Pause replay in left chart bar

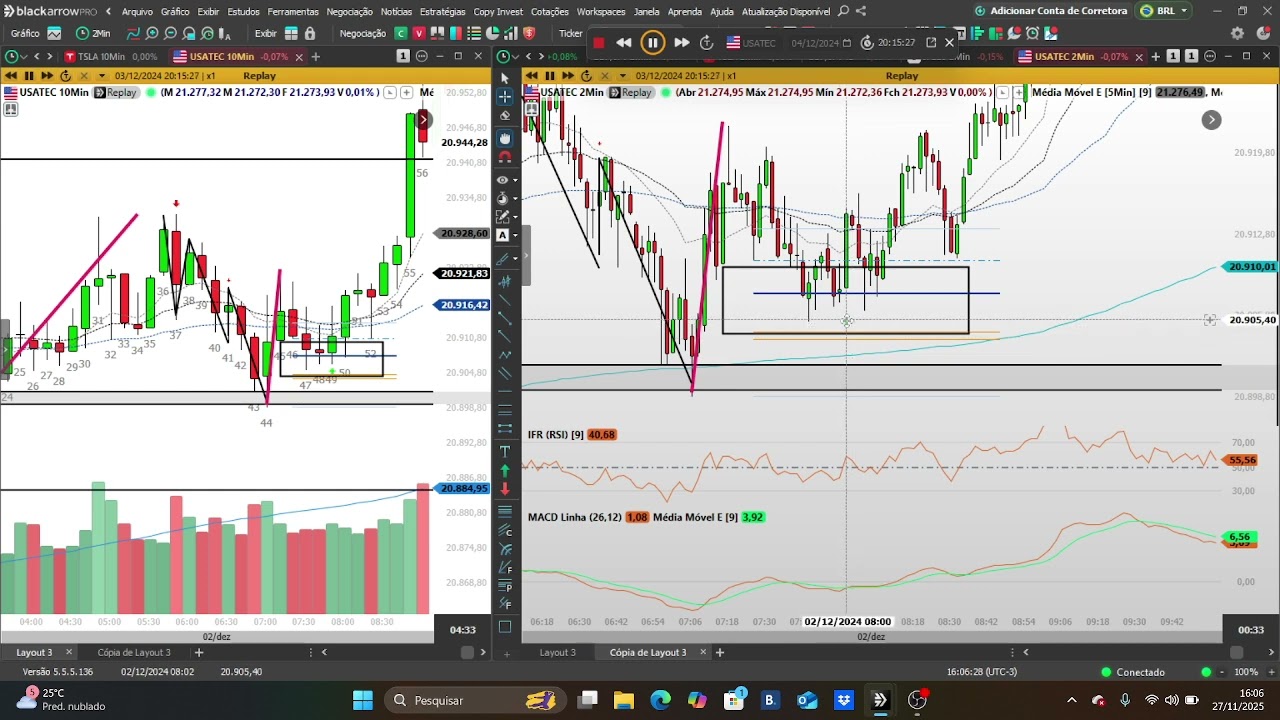coord(29,76)
